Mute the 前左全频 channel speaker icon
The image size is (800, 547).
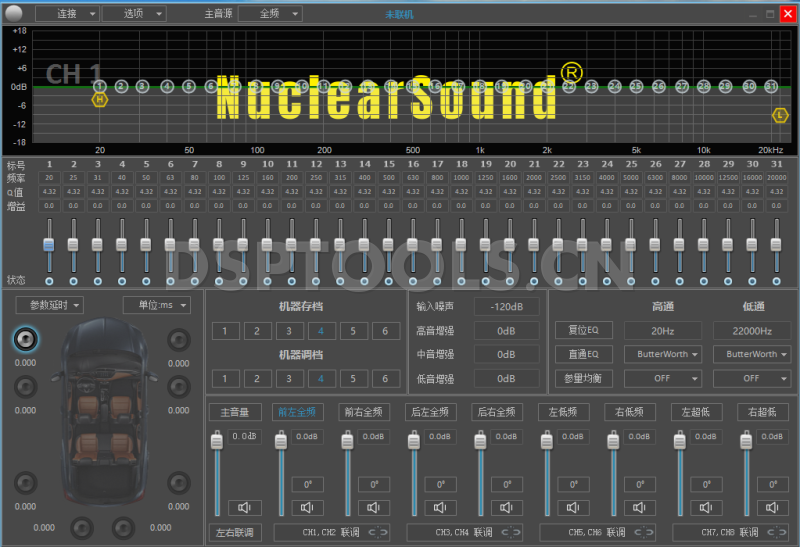307,507
